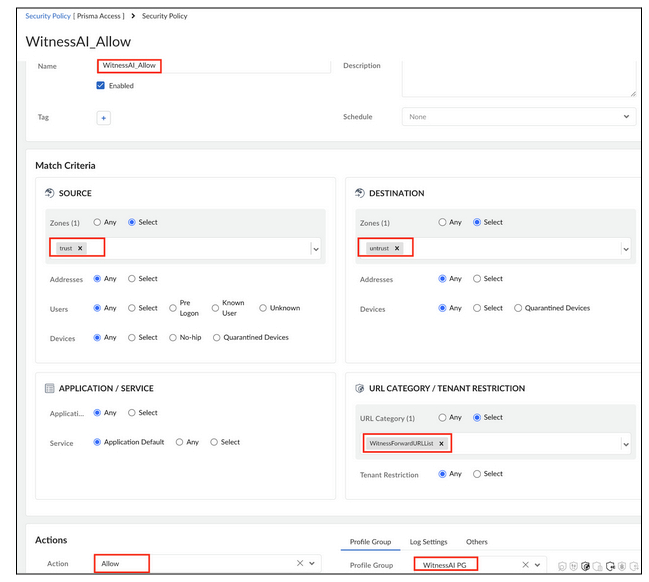The width and height of the screenshot is (649, 582).
Task: Click the Match Criteria heading
Action: point(65,166)
